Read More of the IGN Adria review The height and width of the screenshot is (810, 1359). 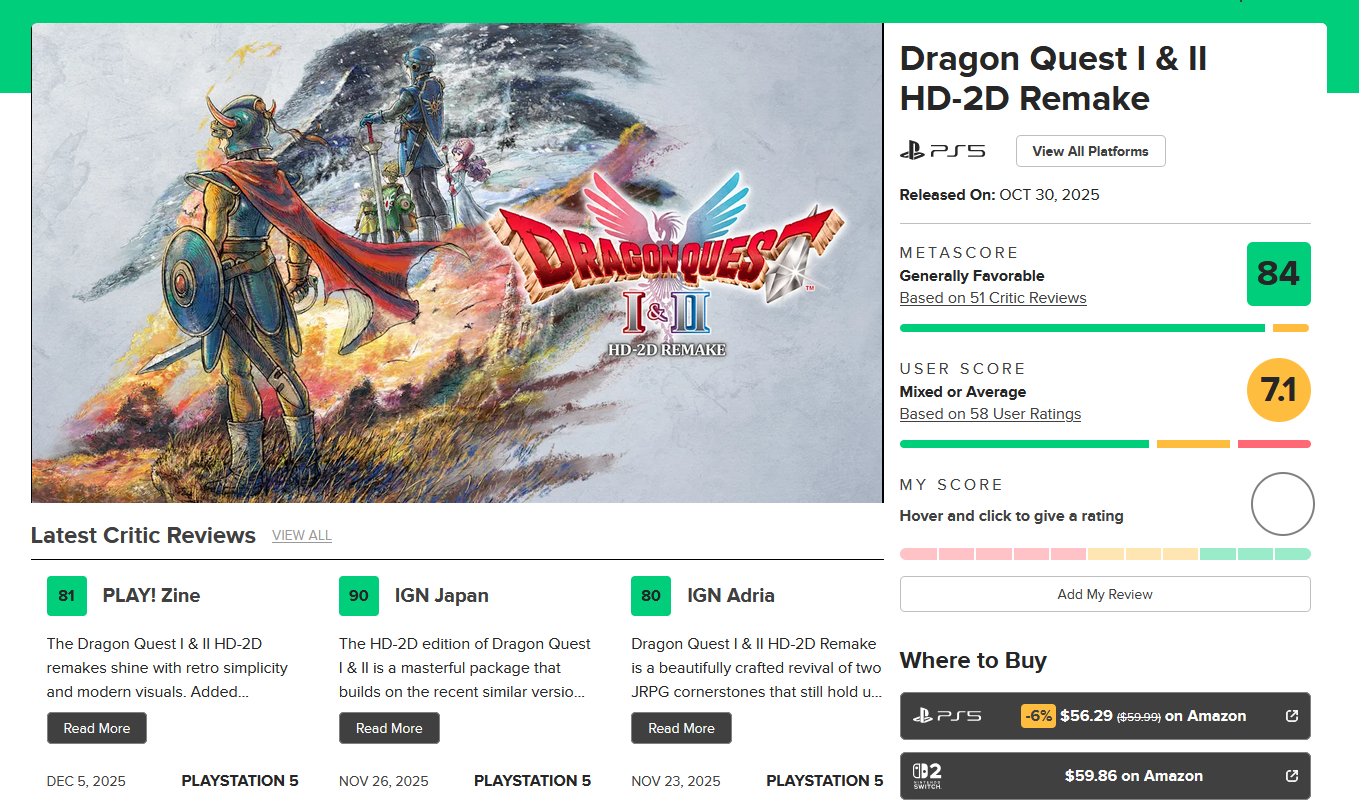click(681, 728)
